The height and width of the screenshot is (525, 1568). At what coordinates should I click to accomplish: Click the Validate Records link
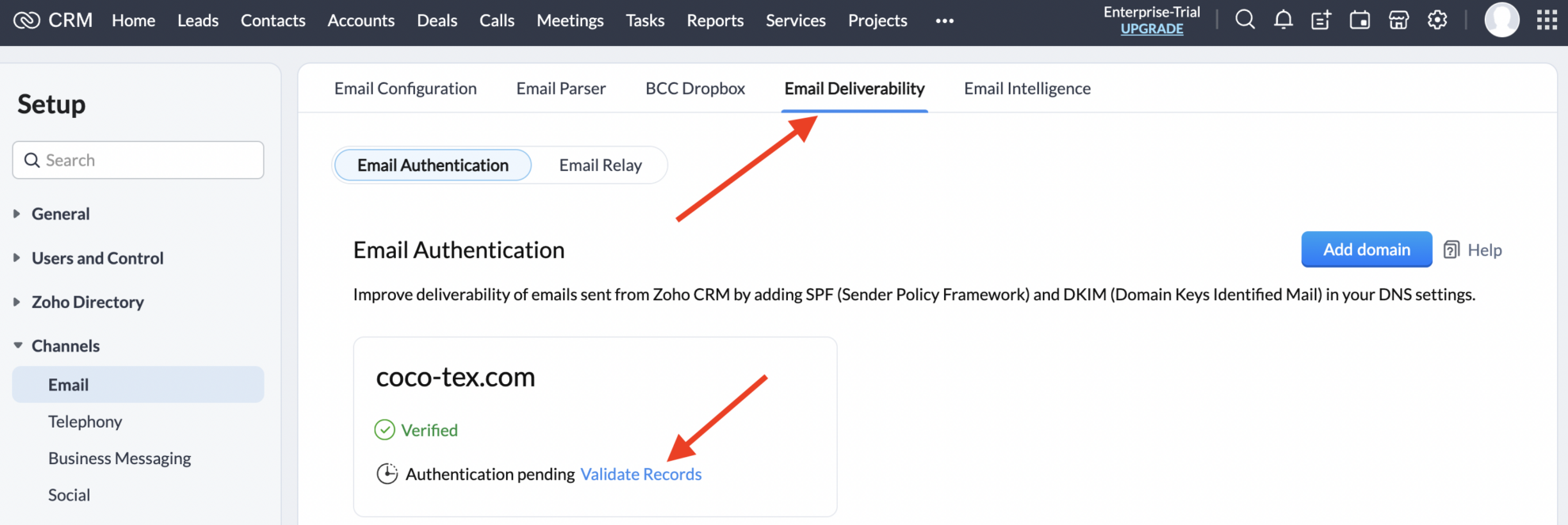[x=641, y=474]
